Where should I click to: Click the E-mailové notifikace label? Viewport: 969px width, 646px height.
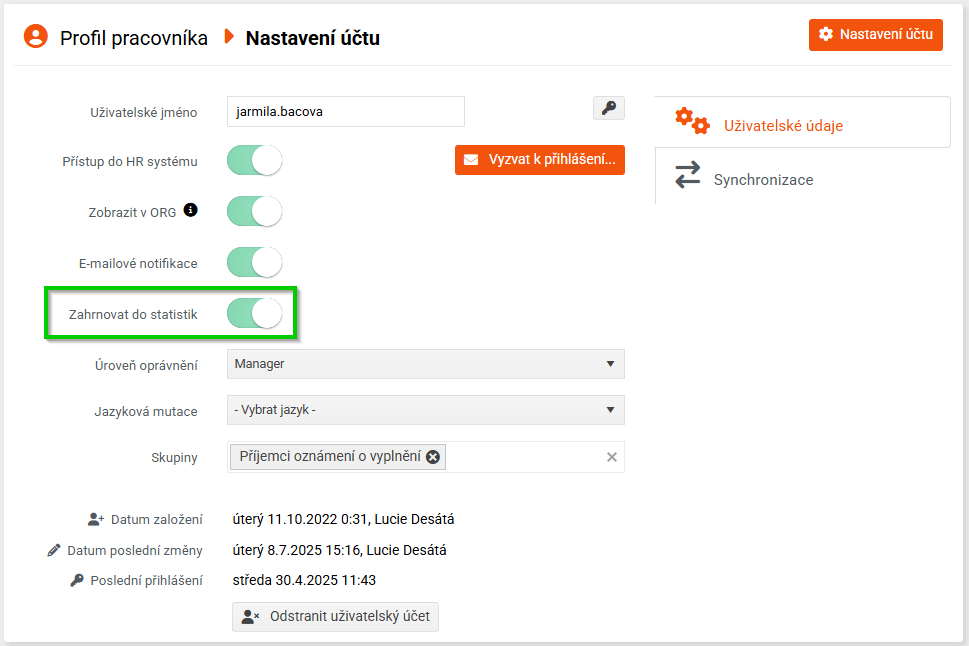coord(138,264)
